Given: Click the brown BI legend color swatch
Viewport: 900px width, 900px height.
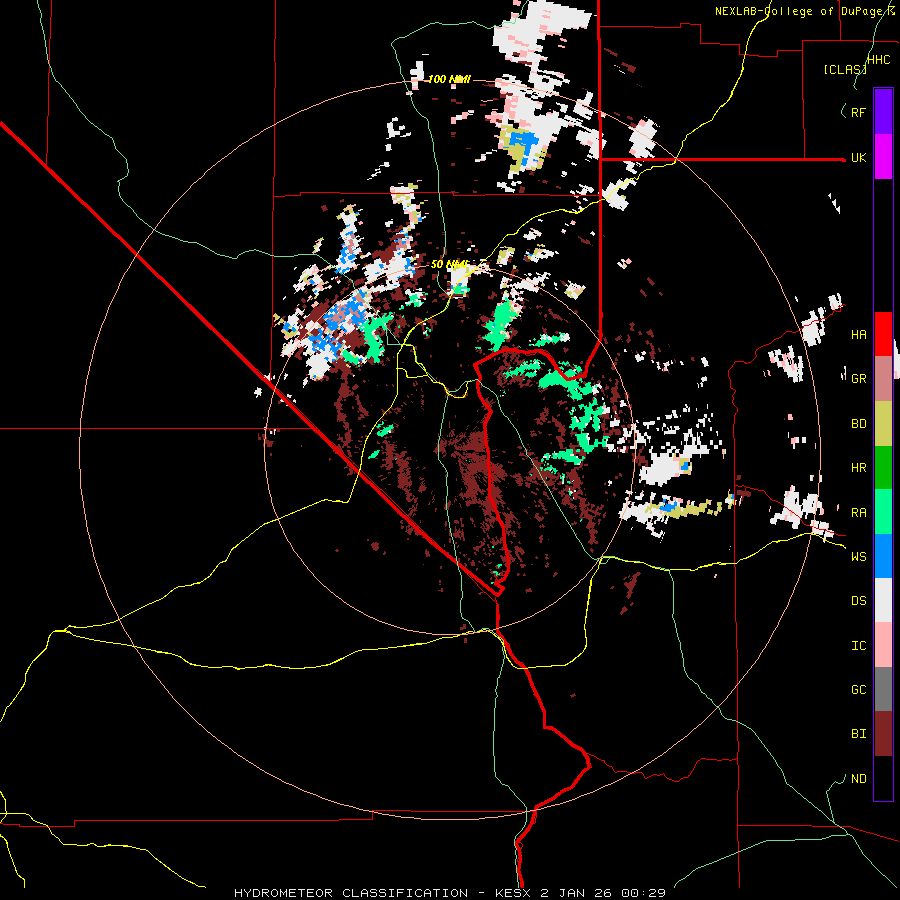Looking at the screenshot, I should (x=883, y=734).
